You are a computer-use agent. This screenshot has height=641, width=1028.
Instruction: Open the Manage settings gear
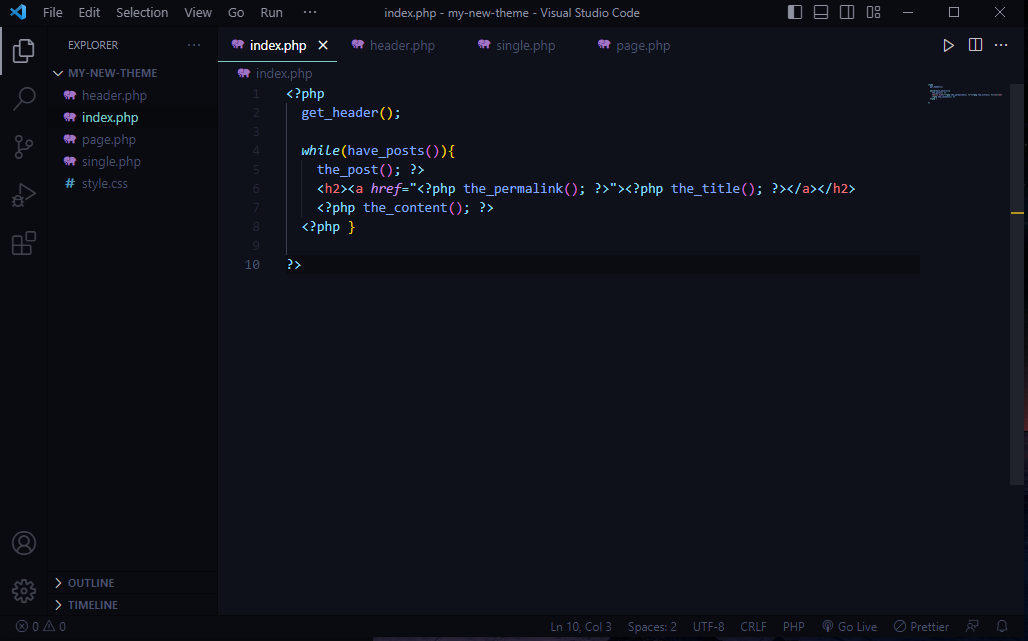24,591
